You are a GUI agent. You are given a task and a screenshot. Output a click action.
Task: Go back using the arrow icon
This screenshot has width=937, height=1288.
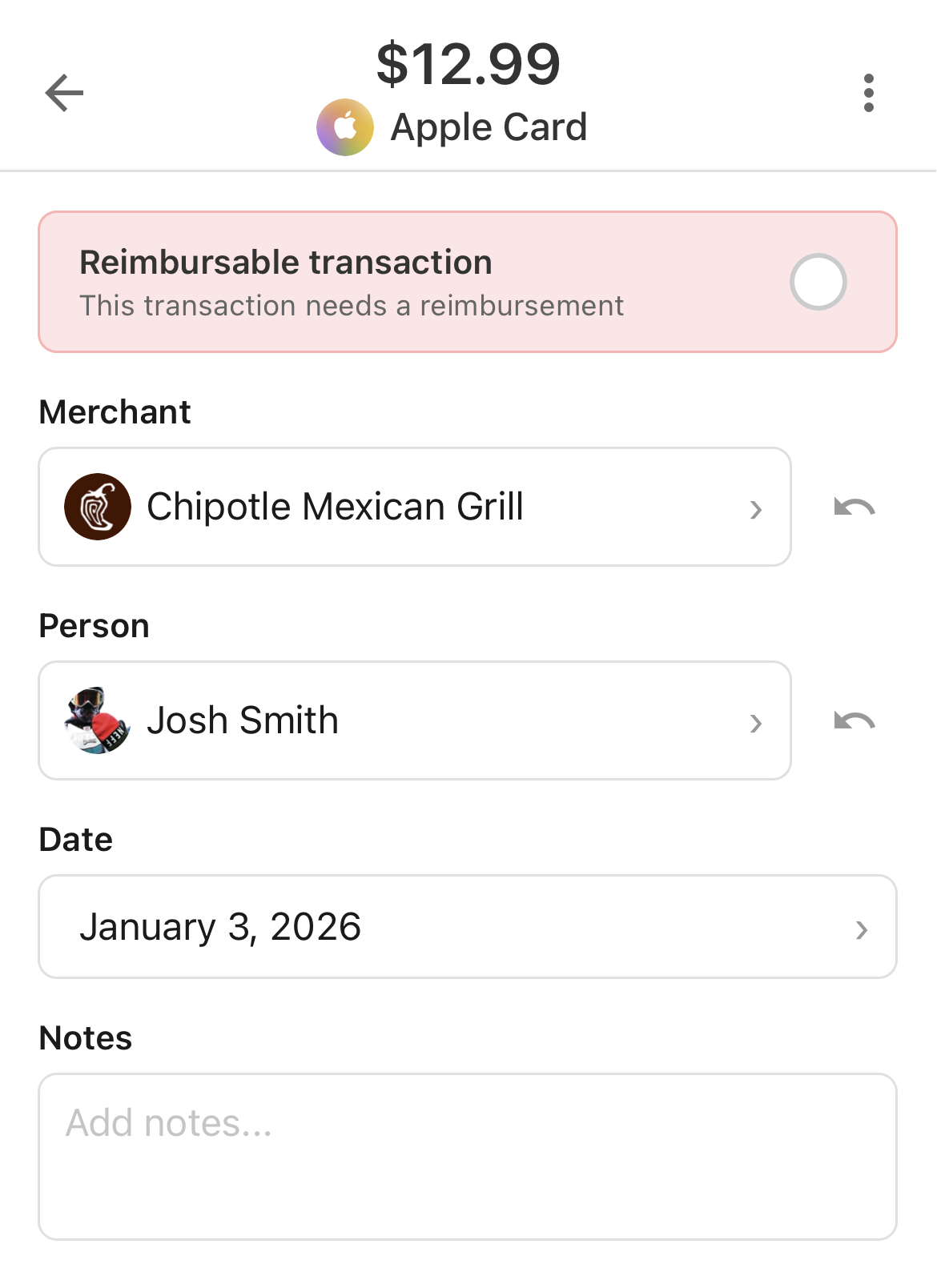64,93
